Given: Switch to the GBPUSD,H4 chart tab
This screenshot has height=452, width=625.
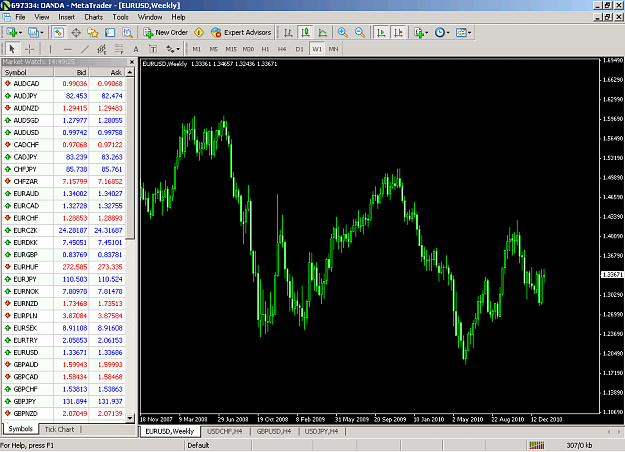Looking at the screenshot, I should [x=274, y=431].
